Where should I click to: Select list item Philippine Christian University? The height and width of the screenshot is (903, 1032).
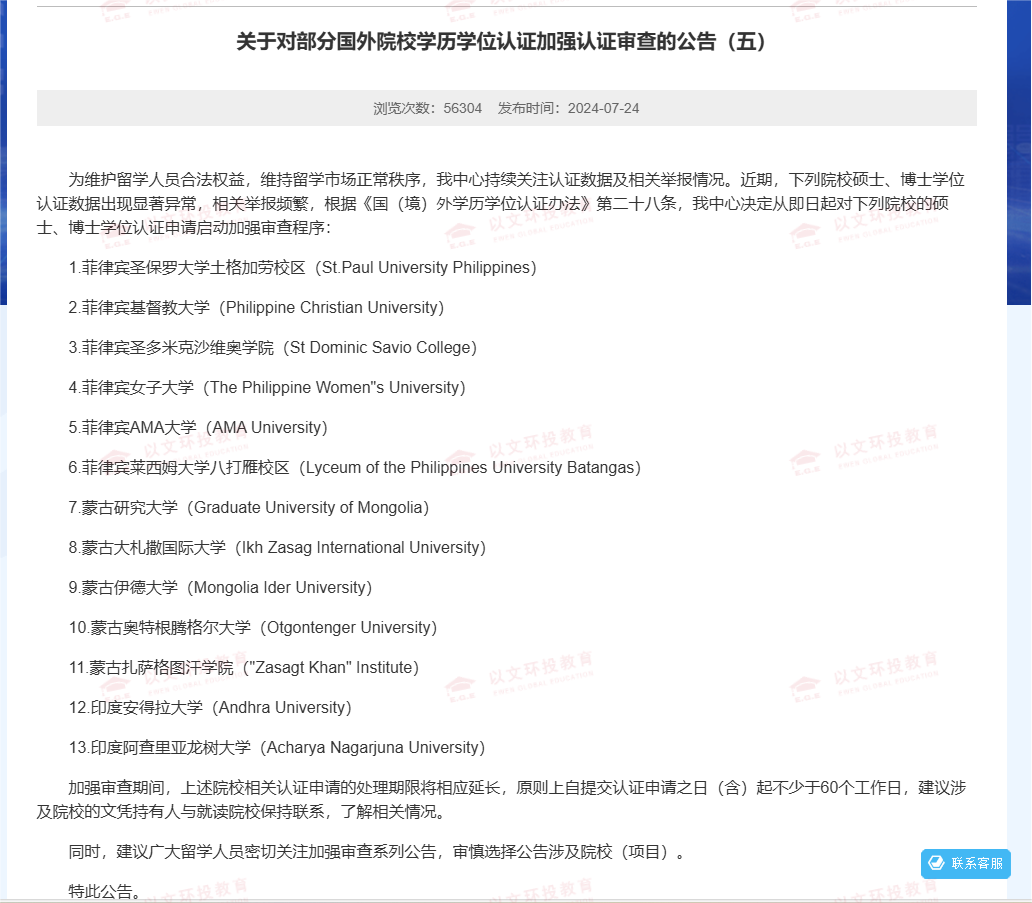click(x=257, y=308)
